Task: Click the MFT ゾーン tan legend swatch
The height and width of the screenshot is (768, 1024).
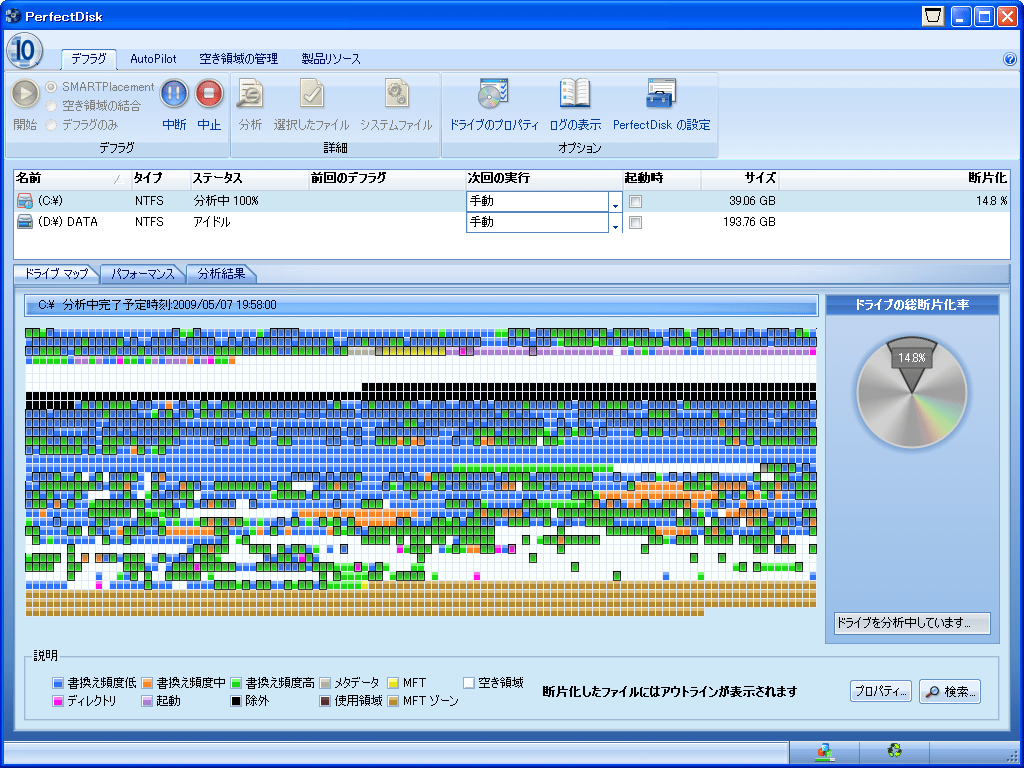Action: pyautogui.click(x=393, y=701)
